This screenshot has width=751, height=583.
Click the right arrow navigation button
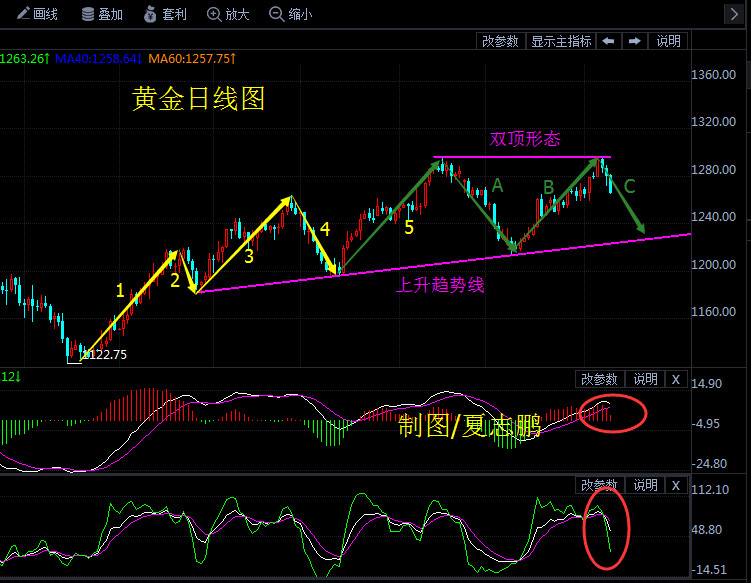[x=635, y=41]
